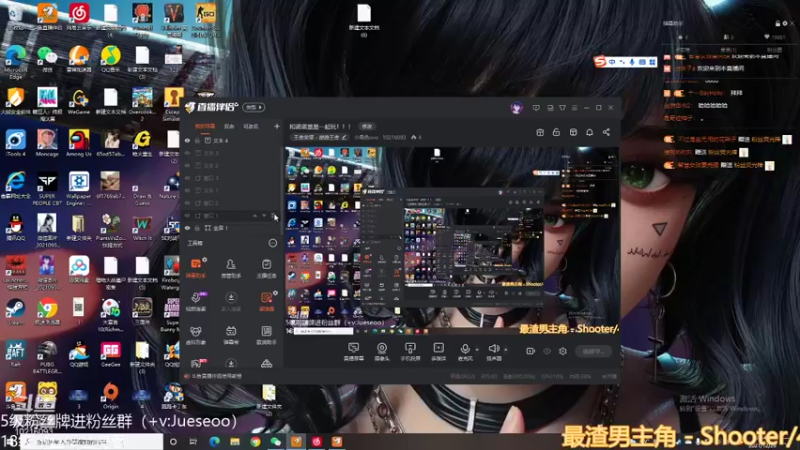Add a new scene with plus button

tap(277, 127)
